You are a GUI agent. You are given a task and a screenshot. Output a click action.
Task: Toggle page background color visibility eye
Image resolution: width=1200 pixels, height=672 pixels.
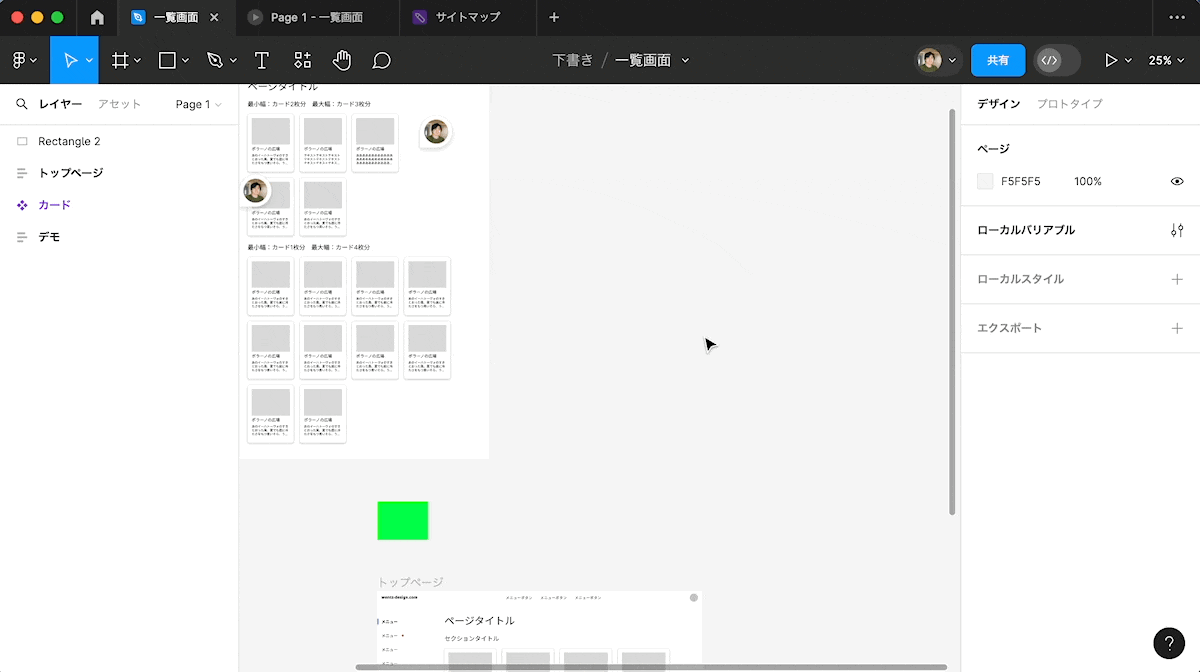[x=1177, y=181]
